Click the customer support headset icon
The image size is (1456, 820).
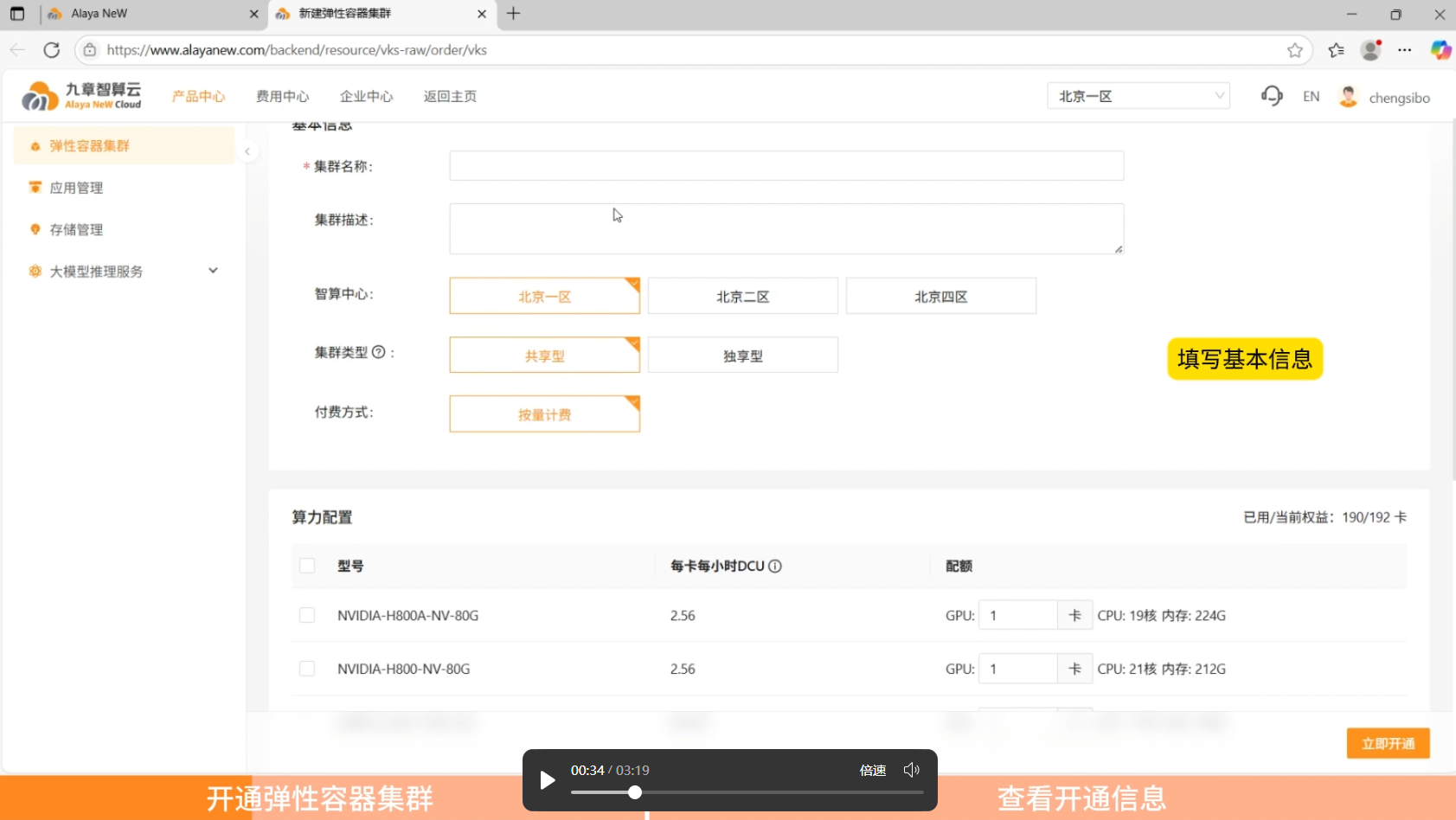pyautogui.click(x=1271, y=95)
